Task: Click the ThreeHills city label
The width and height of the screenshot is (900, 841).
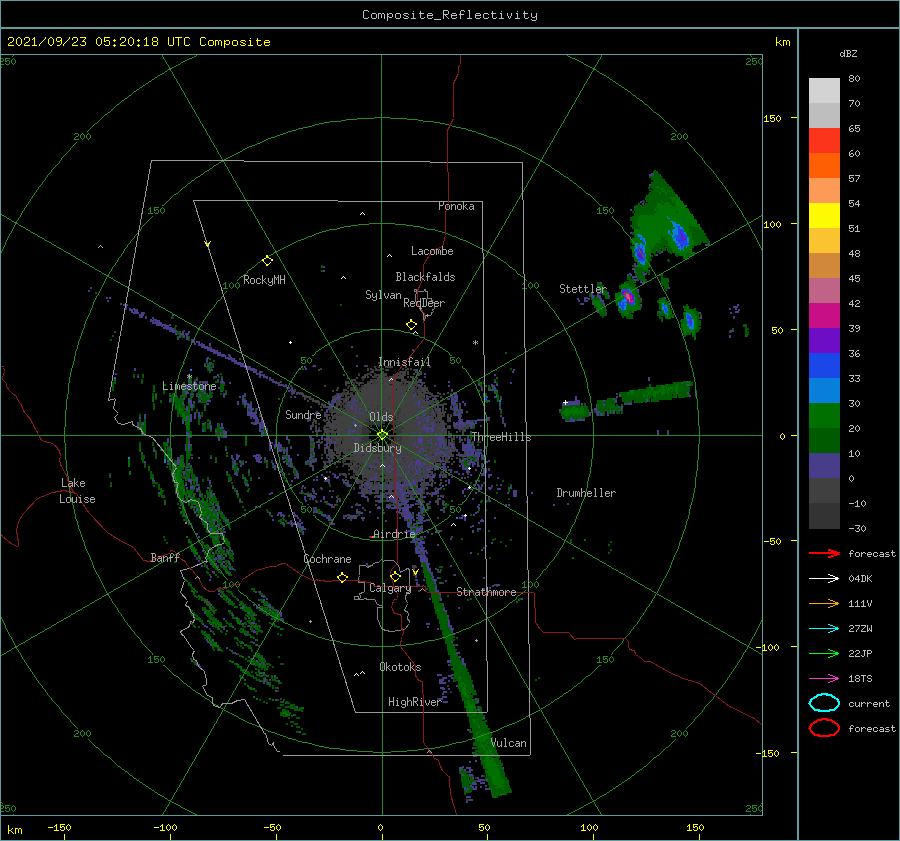Action: coord(502,437)
